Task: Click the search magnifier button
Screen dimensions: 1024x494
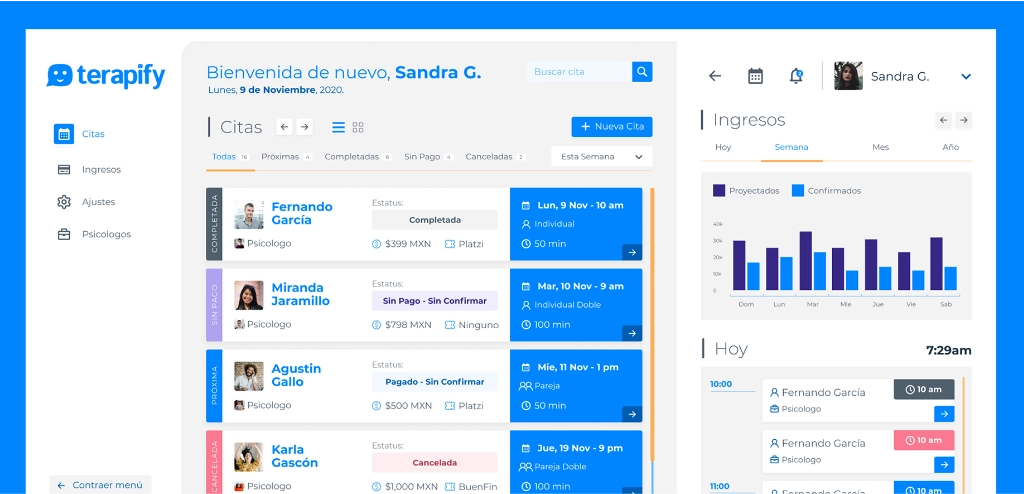Action: click(642, 72)
